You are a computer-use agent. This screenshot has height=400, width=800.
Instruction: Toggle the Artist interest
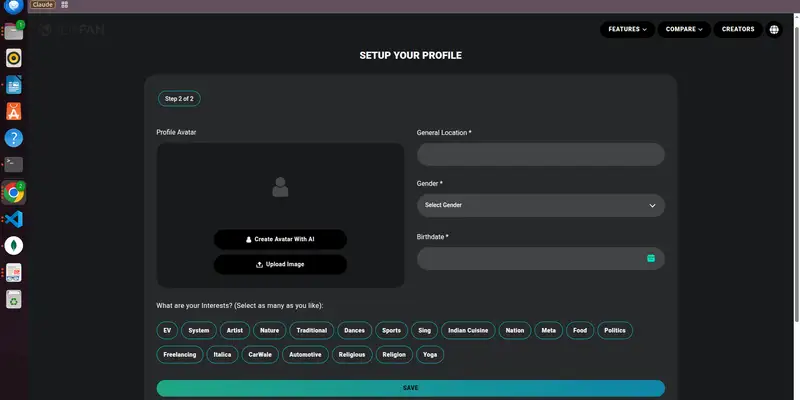235,331
